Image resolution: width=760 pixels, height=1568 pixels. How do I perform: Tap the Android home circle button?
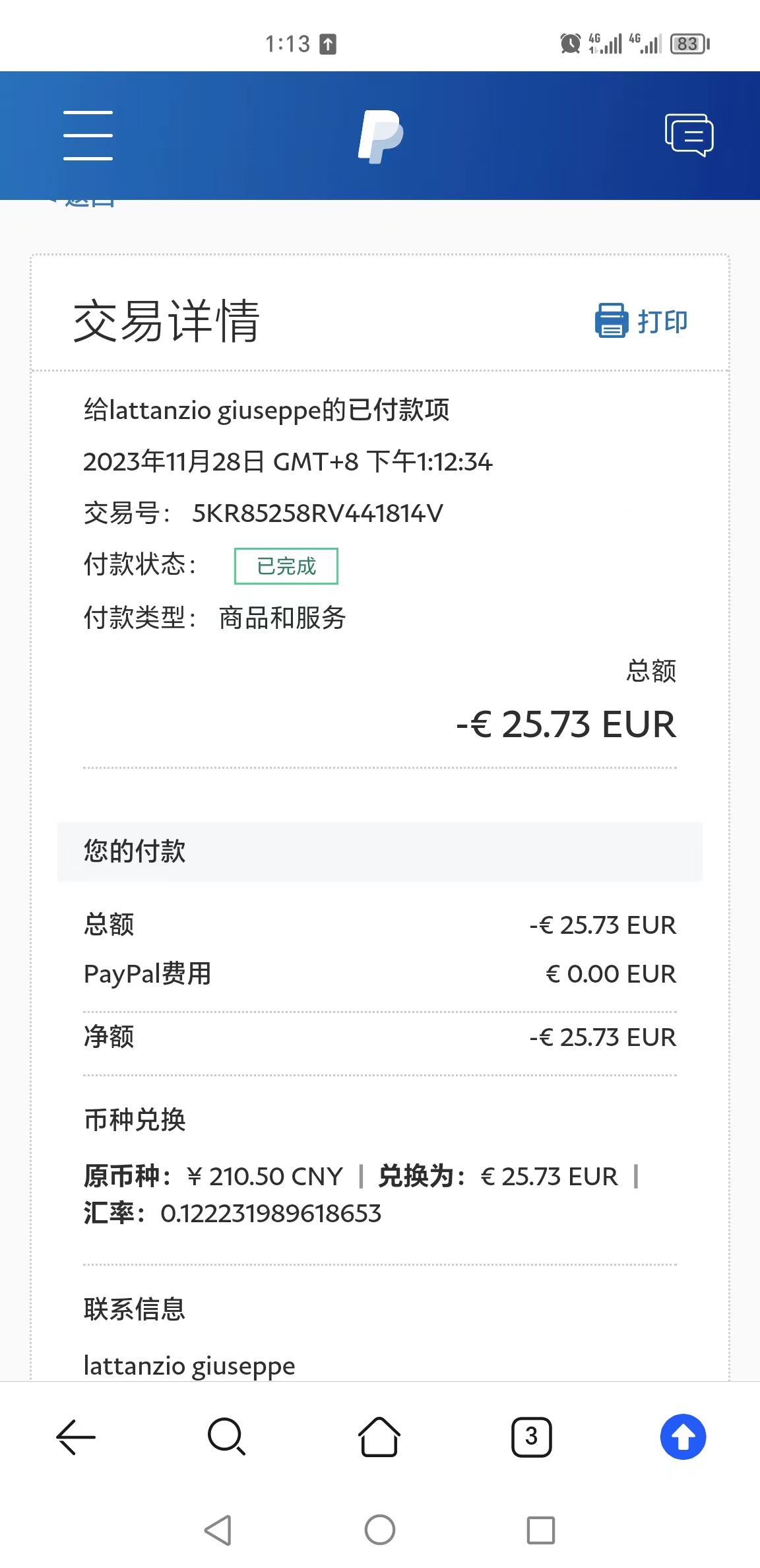coord(380,1530)
